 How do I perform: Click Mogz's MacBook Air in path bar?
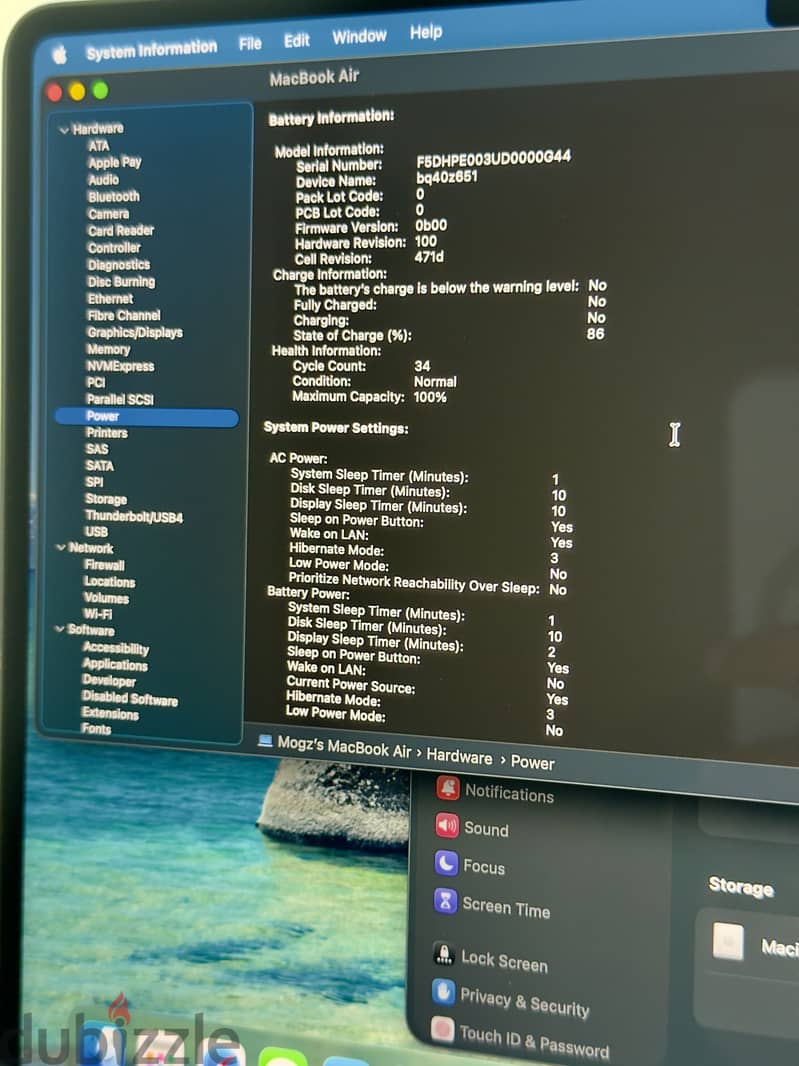(x=344, y=746)
